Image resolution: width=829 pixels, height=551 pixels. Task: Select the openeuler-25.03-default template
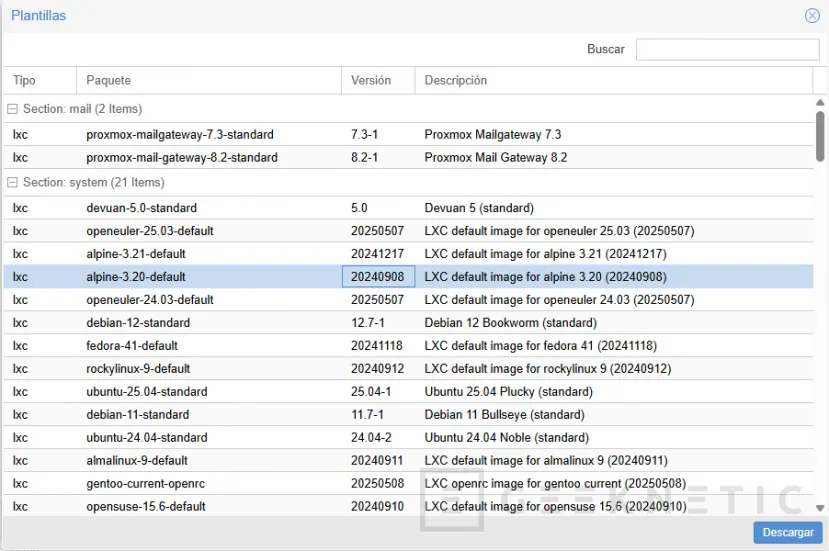[x=408, y=231]
